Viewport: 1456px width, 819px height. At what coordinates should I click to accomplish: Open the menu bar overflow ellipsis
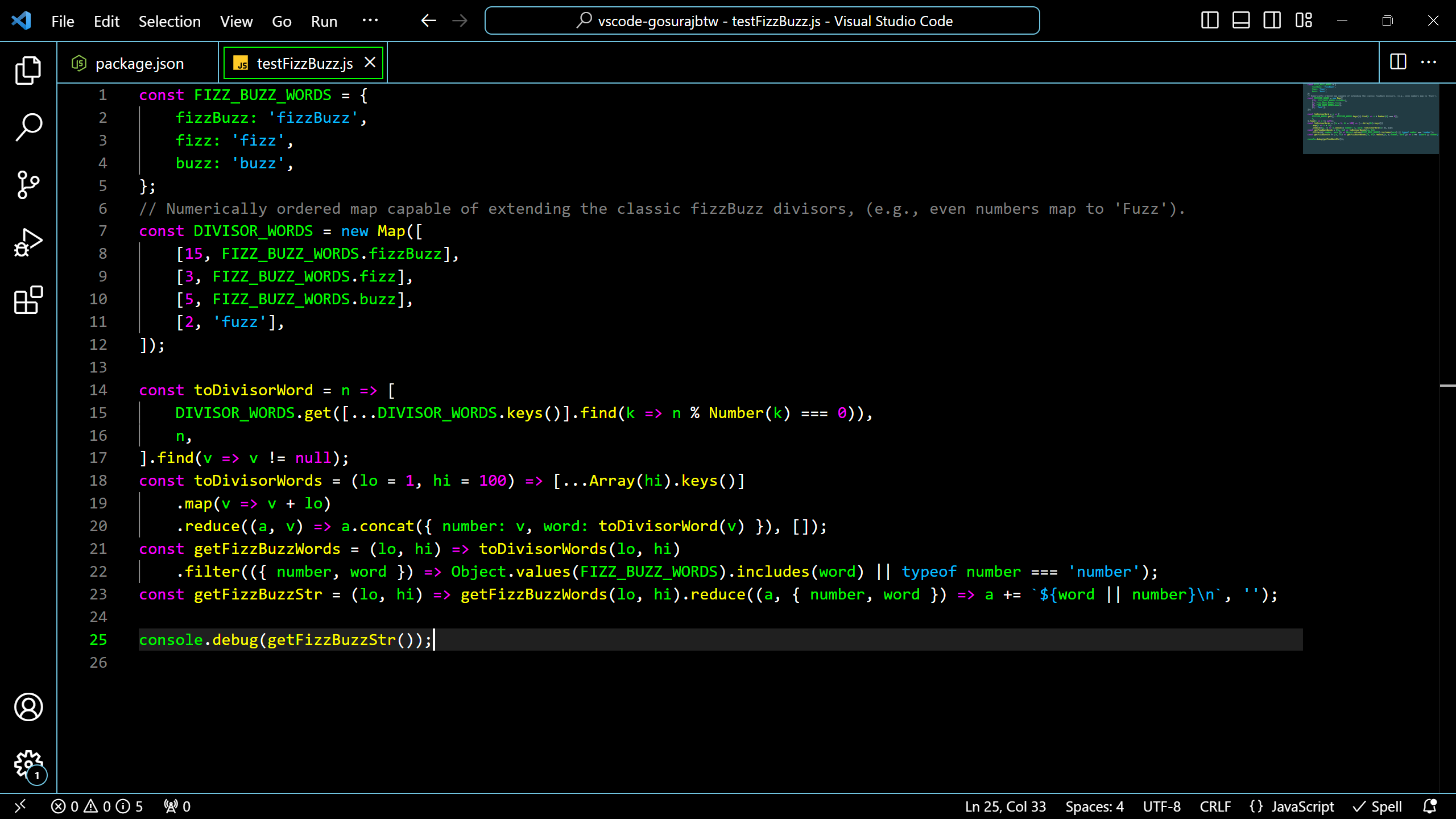click(x=371, y=21)
